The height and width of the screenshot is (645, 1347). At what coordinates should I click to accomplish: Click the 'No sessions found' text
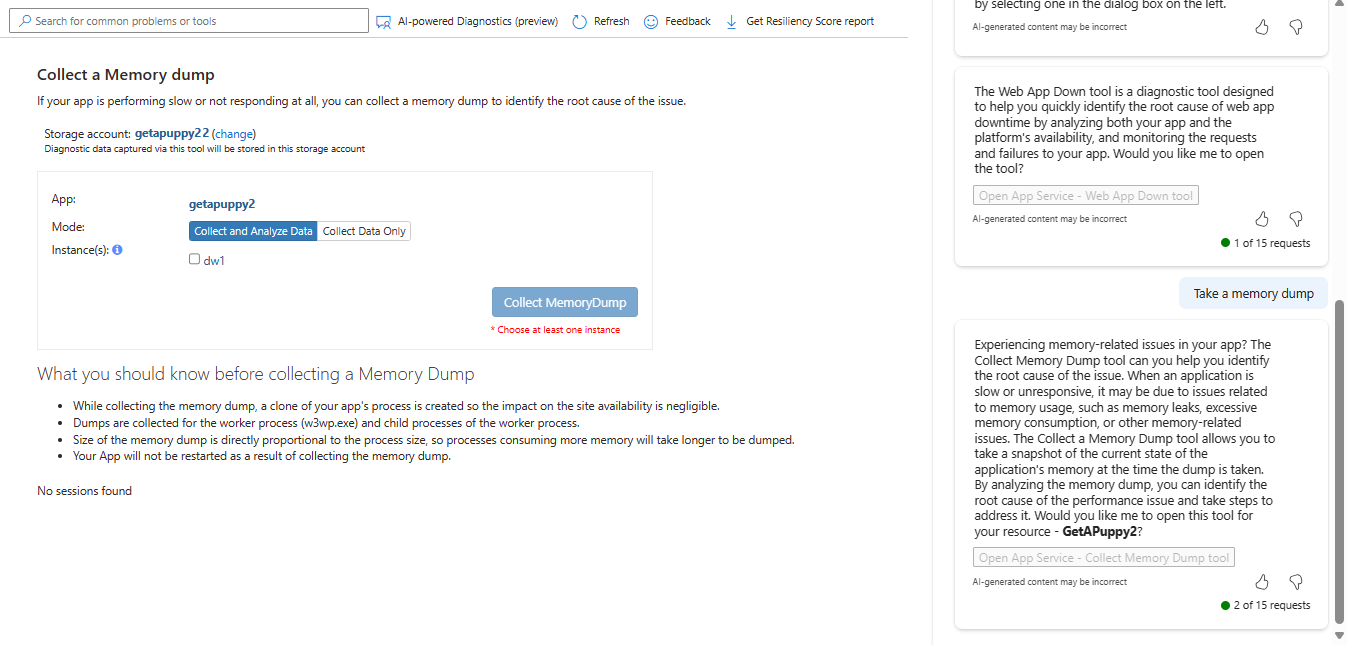[84, 491]
